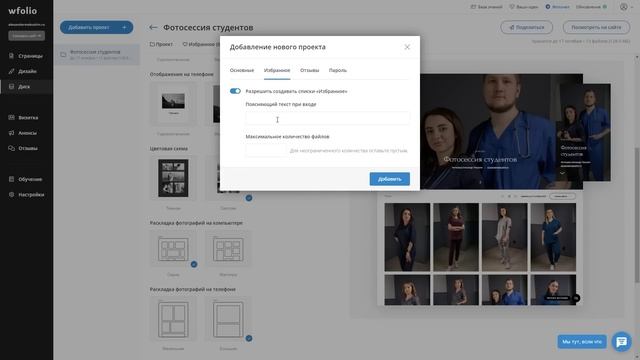This screenshot has height=360, width=640.
Task: Focus the Максимальное количество файлов field
Action: point(266,150)
